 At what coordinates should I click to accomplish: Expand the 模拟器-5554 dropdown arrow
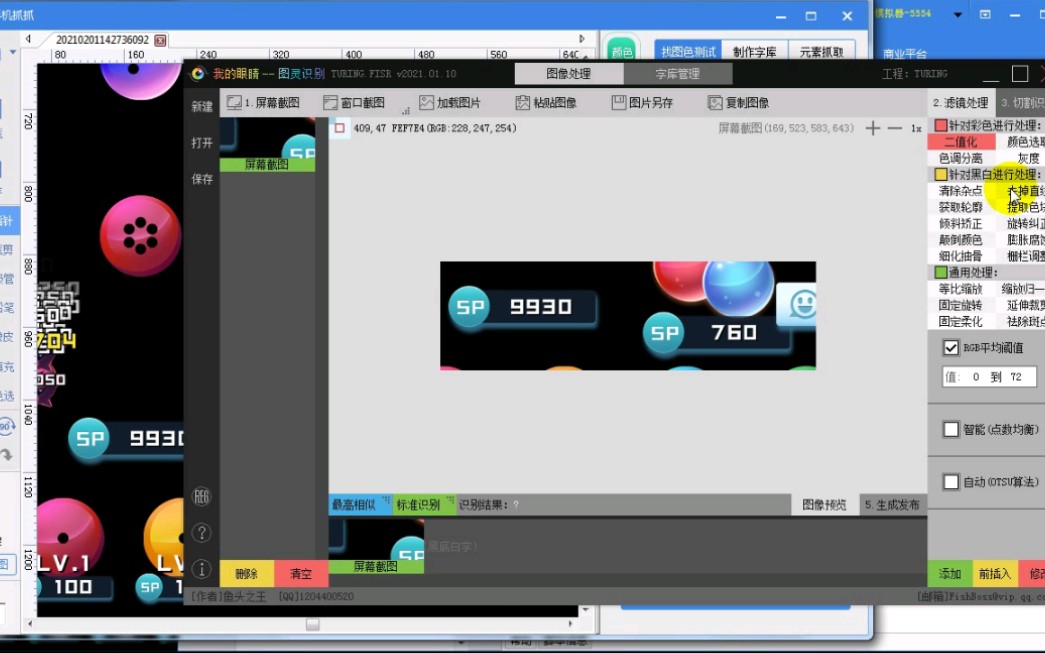(958, 15)
